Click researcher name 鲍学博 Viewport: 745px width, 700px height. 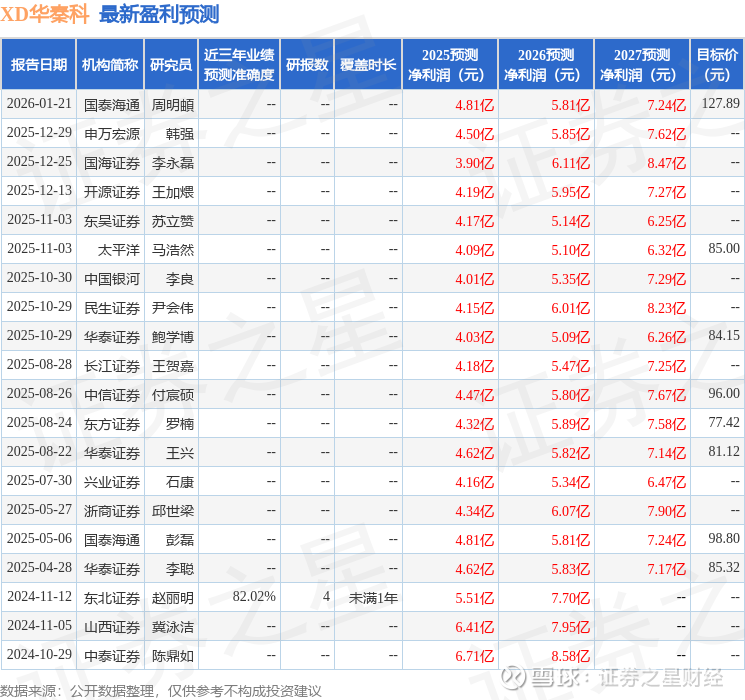(173, 337)
